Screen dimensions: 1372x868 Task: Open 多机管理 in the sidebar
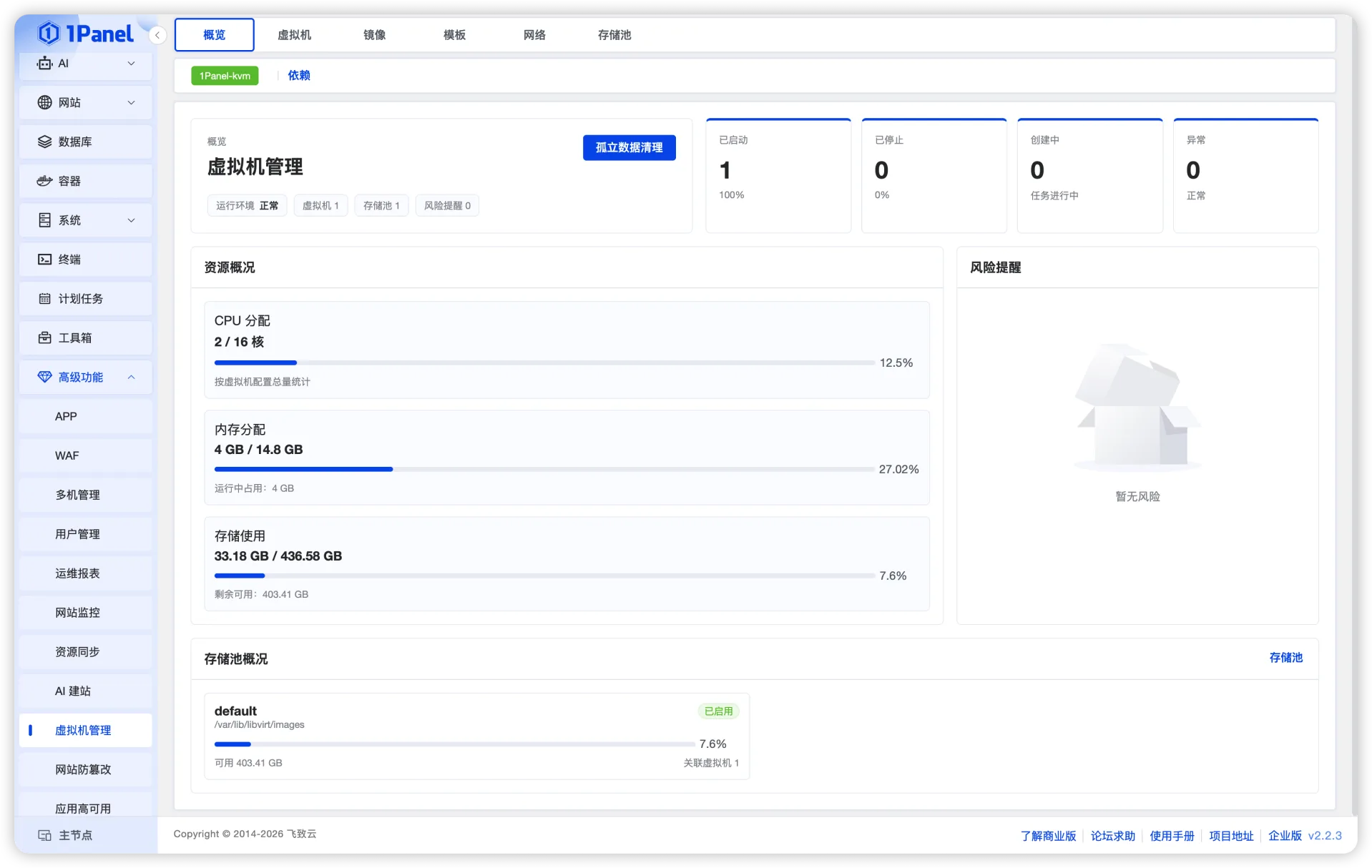click(85, 495)
